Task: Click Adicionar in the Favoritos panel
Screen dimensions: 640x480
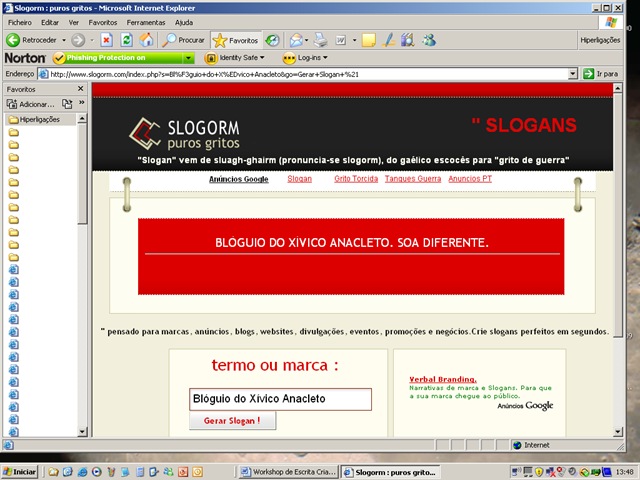Action: point(30,104)
